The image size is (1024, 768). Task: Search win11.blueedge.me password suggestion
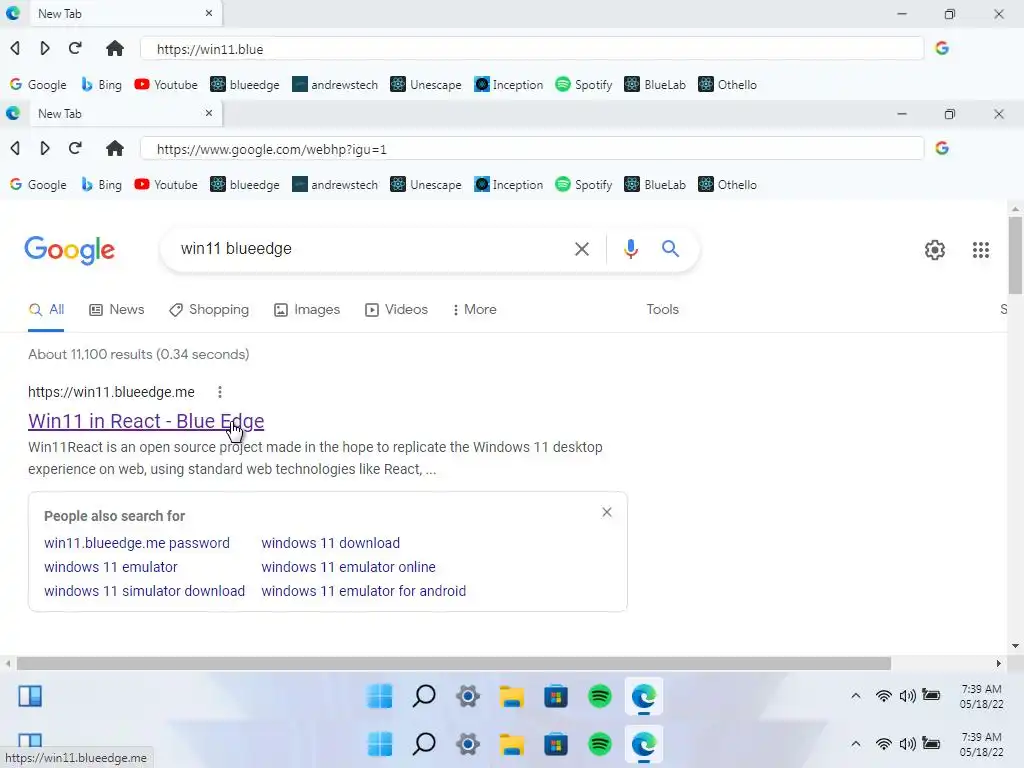coord(137,543)
